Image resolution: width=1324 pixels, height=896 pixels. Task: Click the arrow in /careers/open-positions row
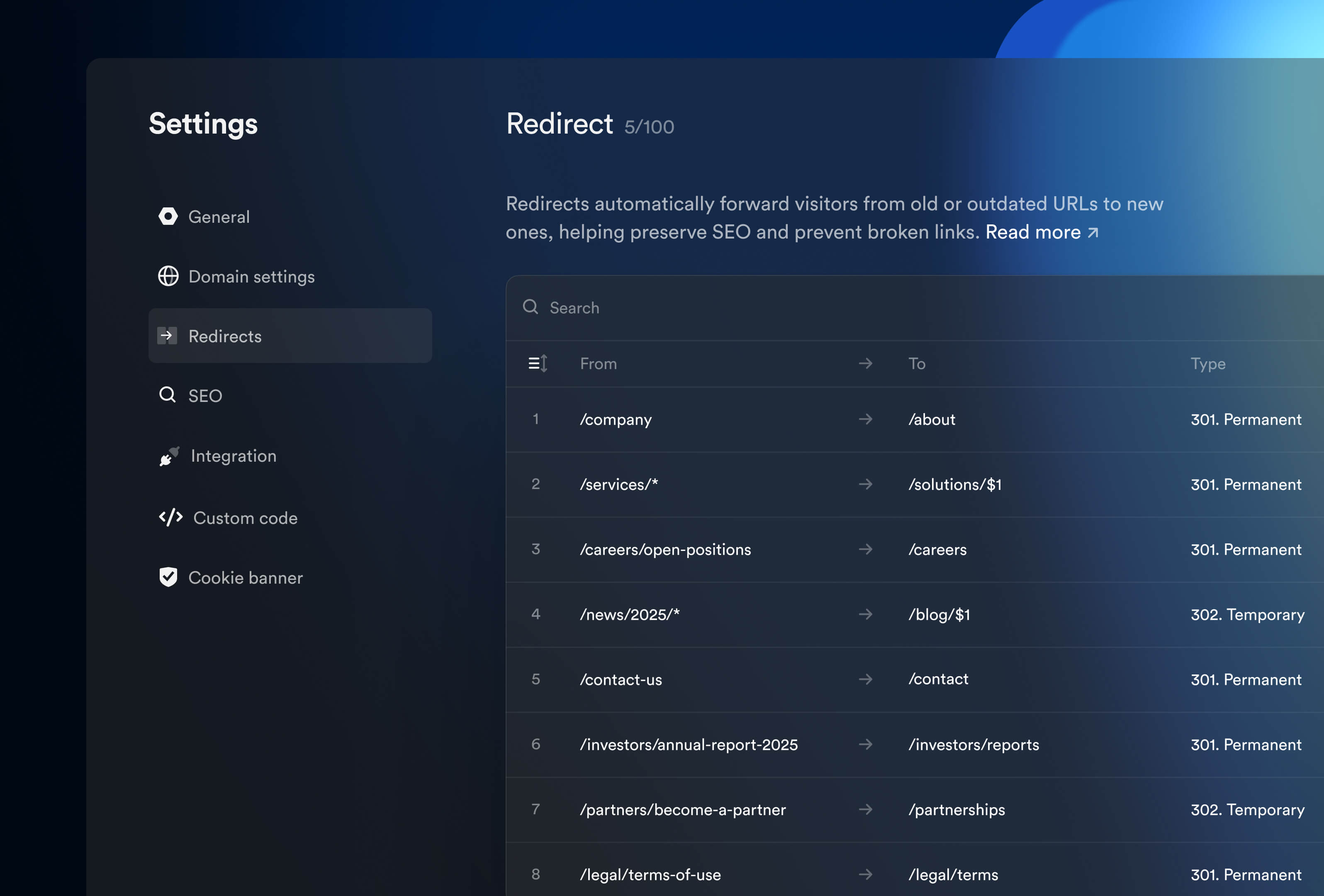click(865, 549)
